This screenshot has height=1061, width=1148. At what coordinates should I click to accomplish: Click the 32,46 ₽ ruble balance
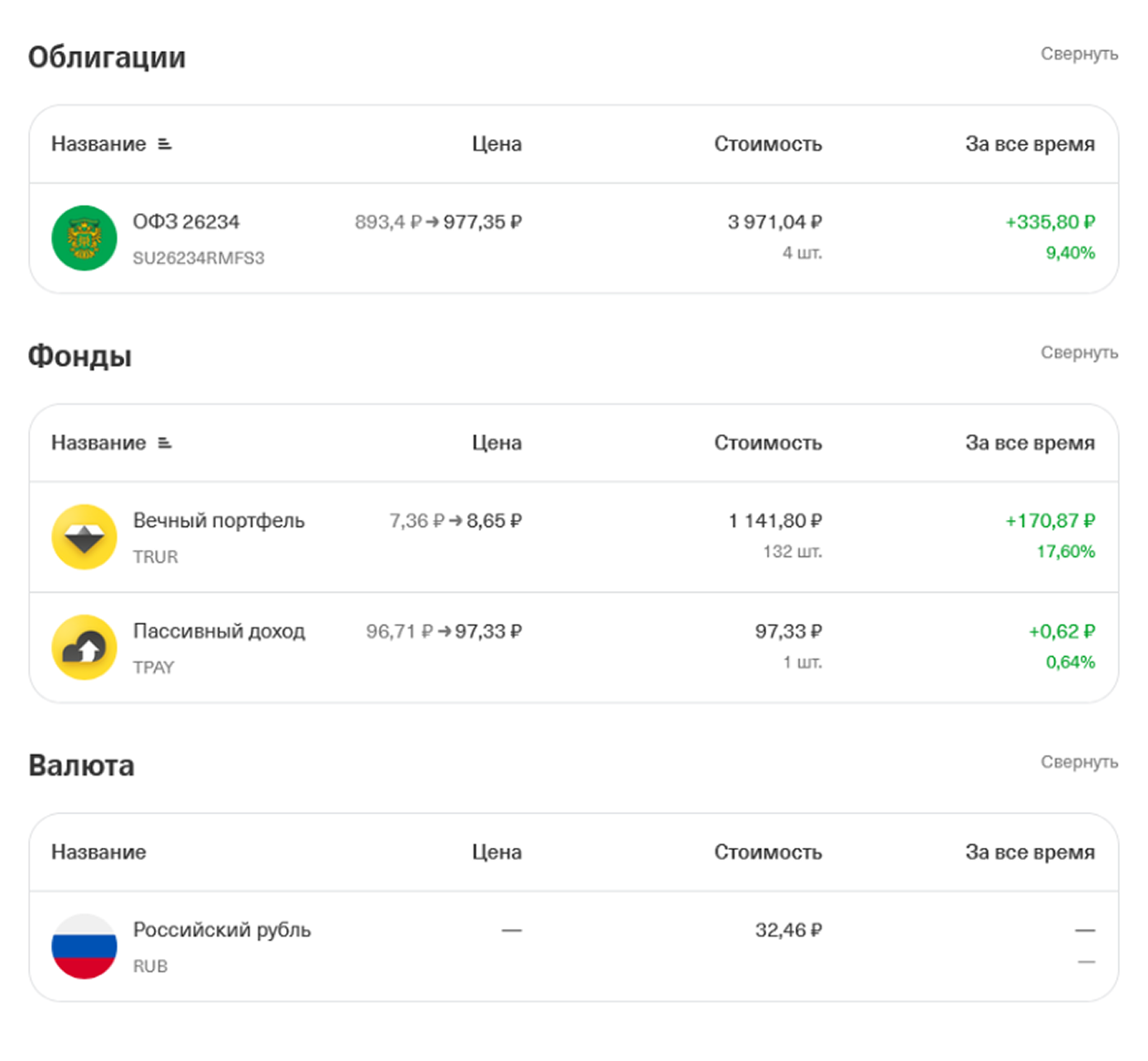(x=788, y=930)
